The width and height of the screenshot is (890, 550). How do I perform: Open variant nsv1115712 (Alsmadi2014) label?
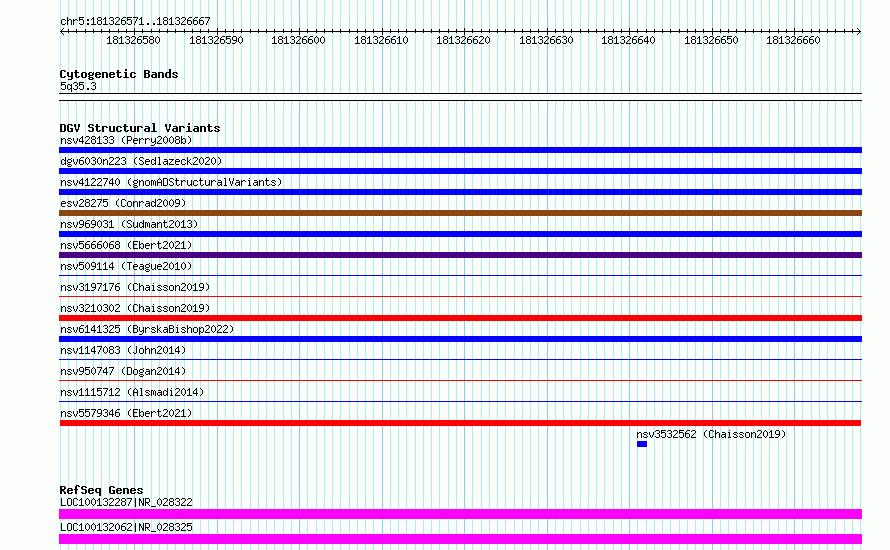point(132,392)
